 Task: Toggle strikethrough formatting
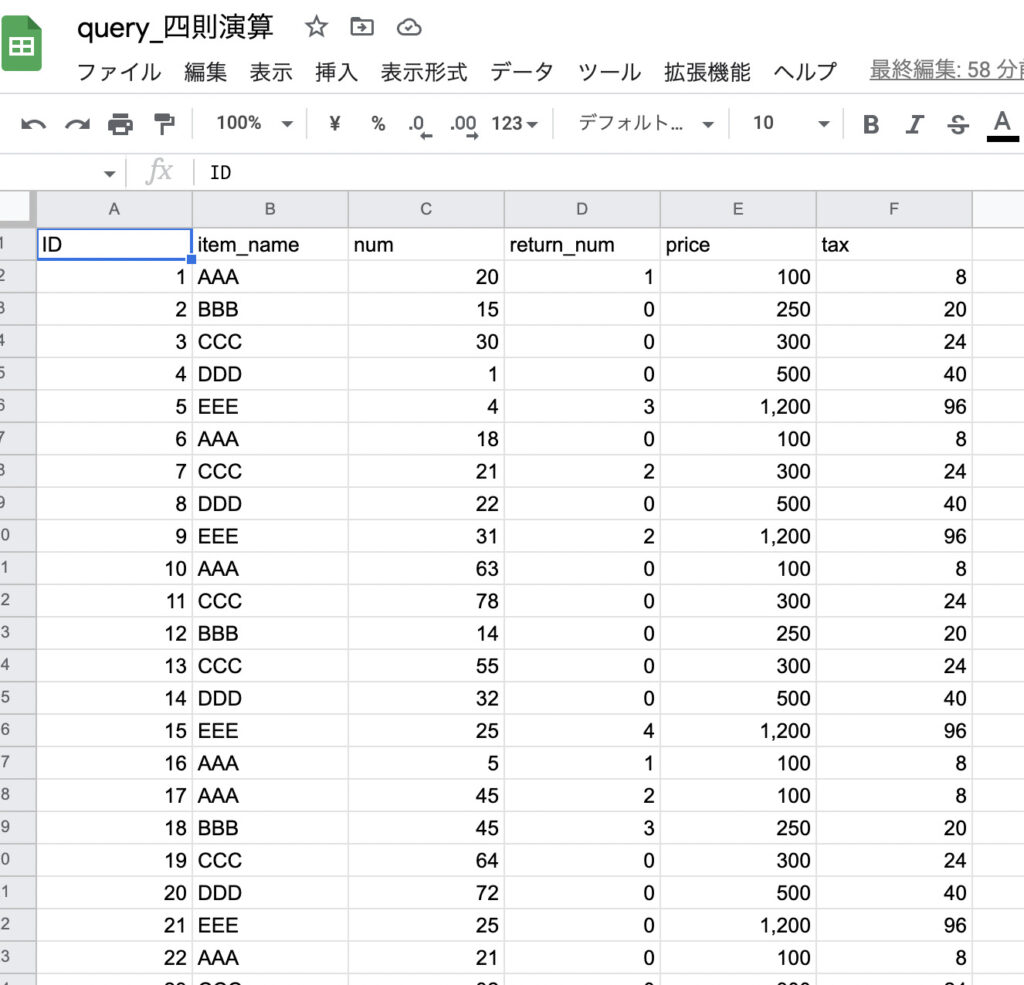tap(958, 124)
